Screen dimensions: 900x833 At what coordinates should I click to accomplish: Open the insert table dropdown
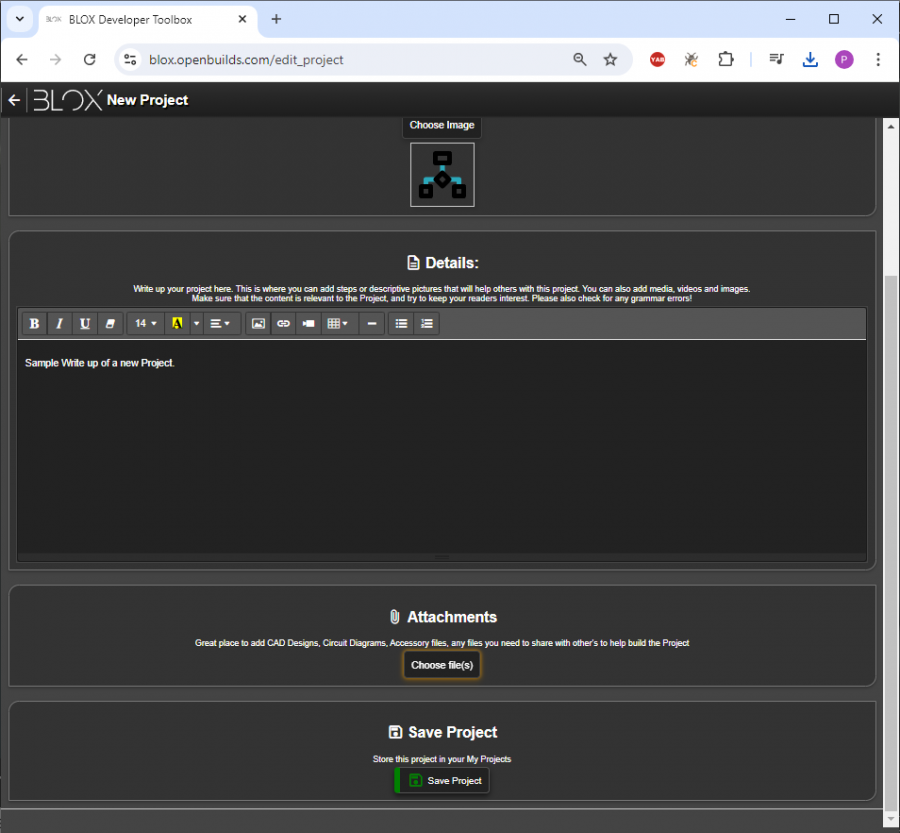(338, 324)
